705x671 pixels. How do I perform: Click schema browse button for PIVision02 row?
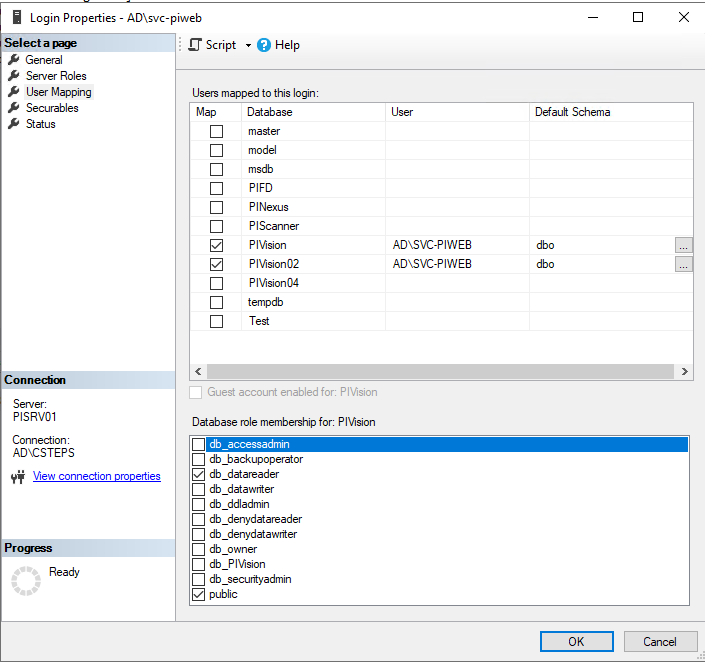683,264
